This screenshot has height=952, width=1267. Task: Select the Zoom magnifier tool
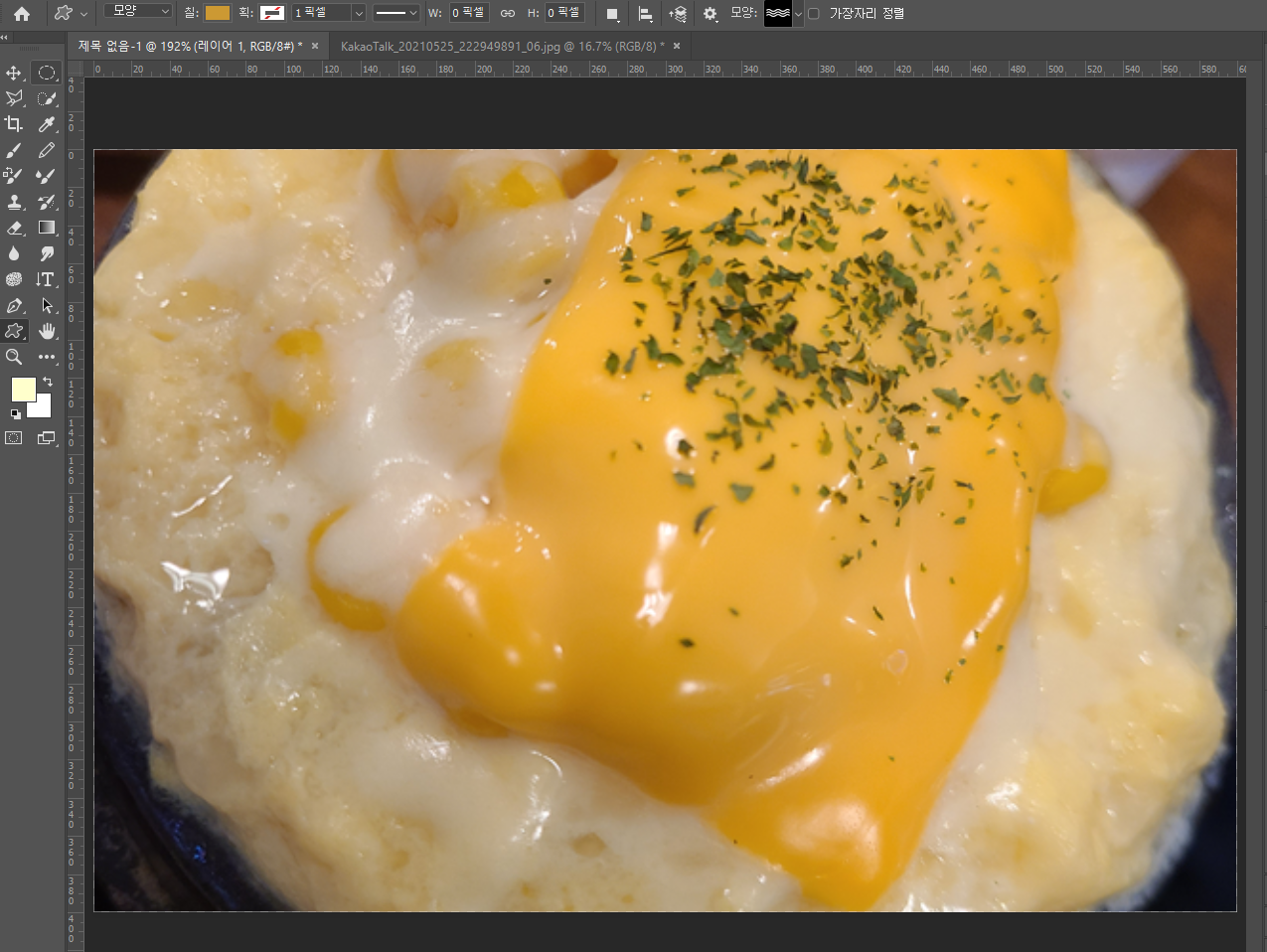[x=14, y=357]
